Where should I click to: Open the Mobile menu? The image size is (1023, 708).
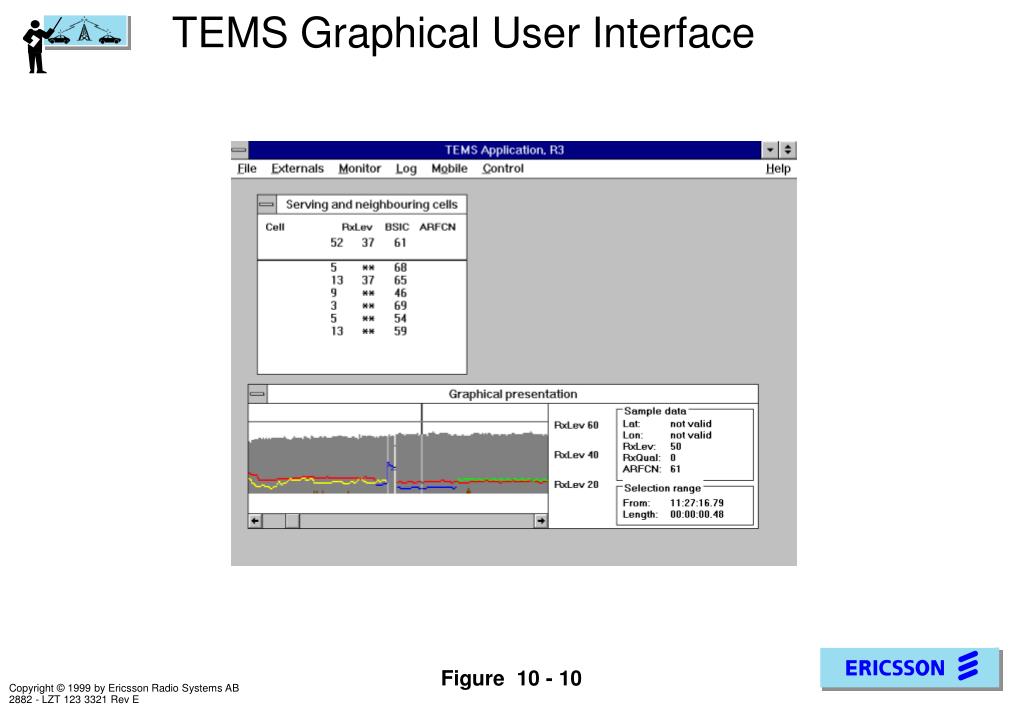[x=450, y=168]
